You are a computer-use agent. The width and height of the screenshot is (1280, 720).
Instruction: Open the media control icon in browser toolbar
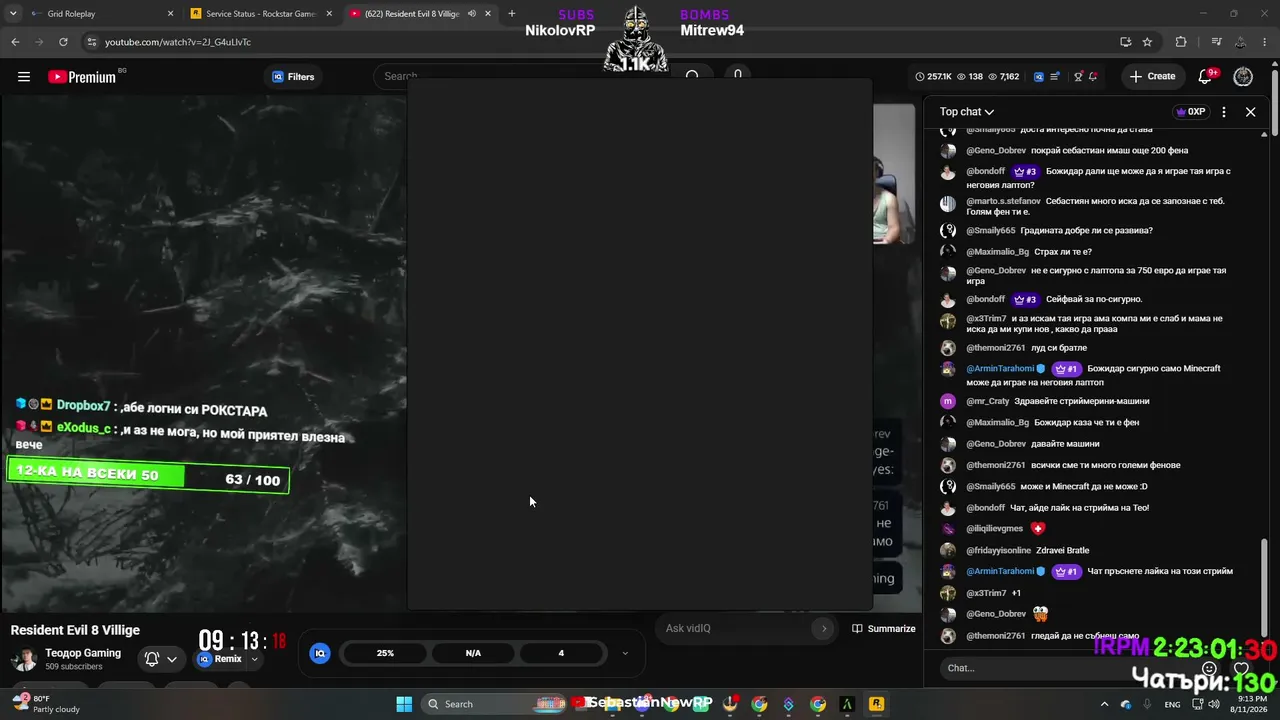click(x=1216, y=42)
